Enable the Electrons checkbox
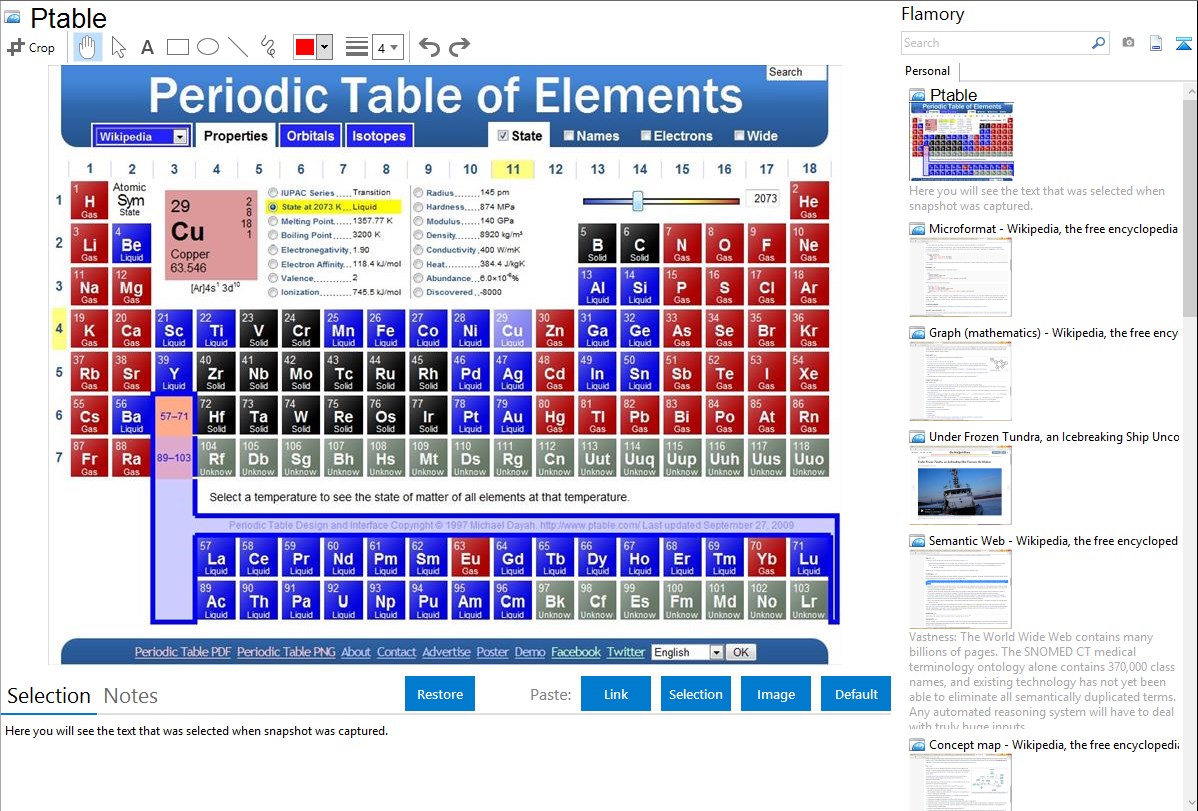 (x=646, y=135)
